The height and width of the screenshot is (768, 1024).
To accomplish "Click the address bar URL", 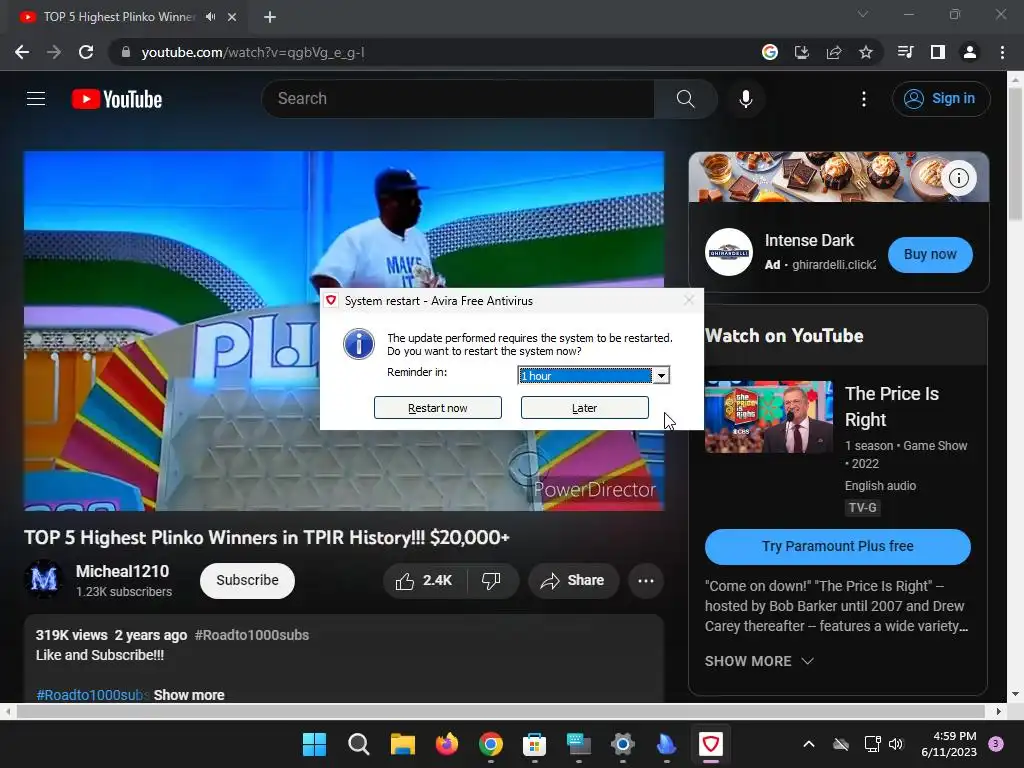I will (253, 52).
